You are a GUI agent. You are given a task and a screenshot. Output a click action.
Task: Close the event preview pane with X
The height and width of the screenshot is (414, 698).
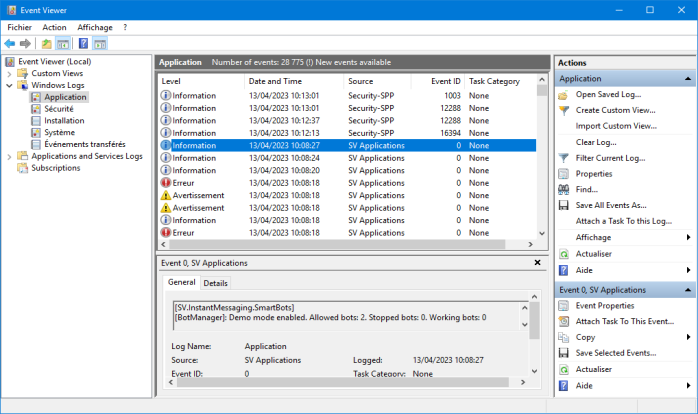tap(537, 263)
